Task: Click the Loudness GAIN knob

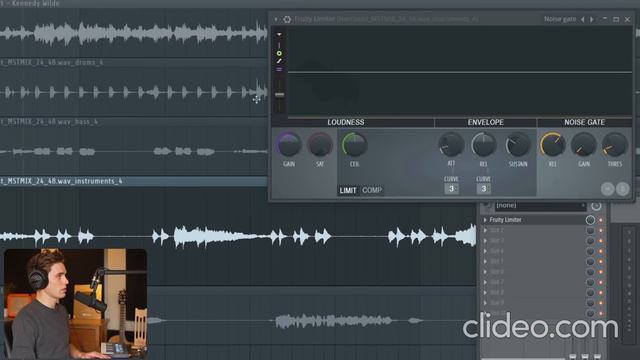Action: tap(289, 145)
